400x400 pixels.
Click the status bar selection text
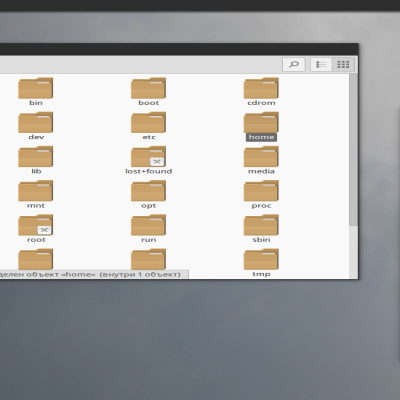pyautogui.click(x=90, y=274)
